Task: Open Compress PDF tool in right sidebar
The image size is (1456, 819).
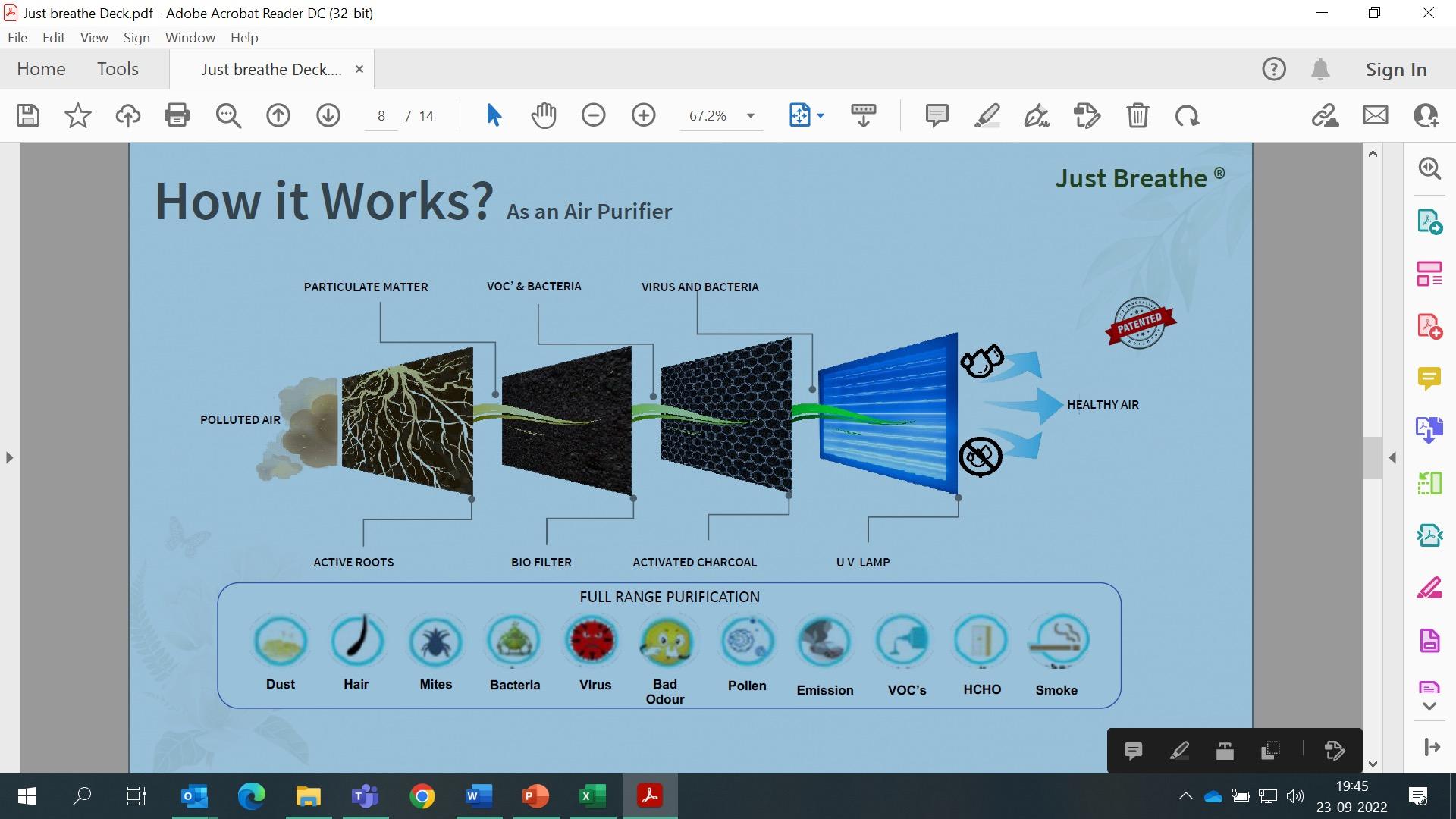Action: pyautogui.click(x=1429, y=535)
